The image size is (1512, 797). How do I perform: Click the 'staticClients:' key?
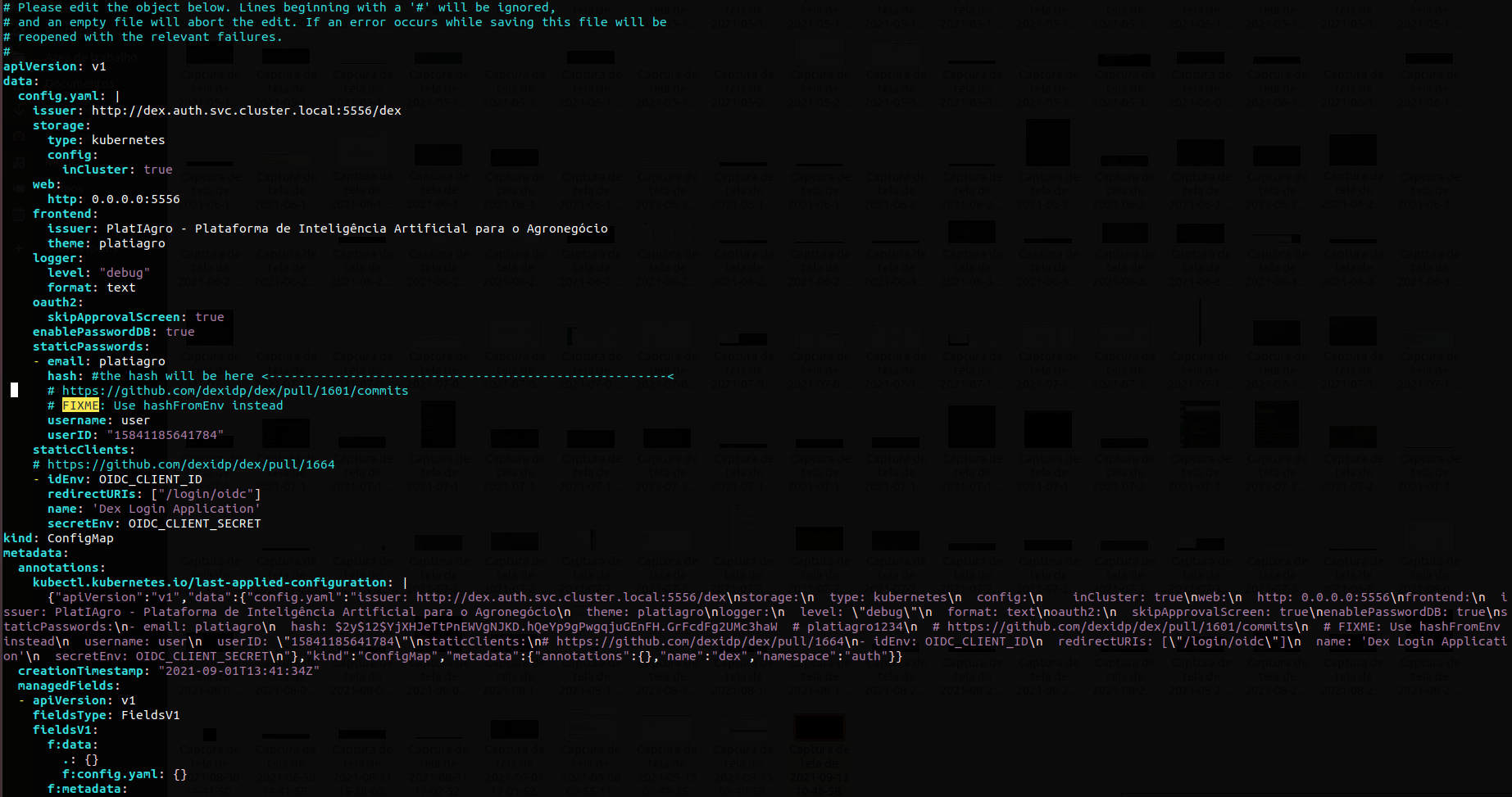coord(84,450)
